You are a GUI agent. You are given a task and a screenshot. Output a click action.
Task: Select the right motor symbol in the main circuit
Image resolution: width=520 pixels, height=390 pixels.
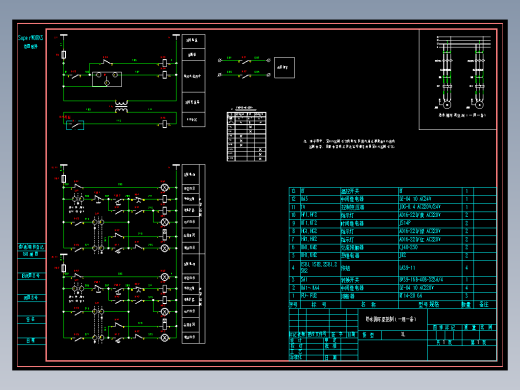click(x=479, y=105)
